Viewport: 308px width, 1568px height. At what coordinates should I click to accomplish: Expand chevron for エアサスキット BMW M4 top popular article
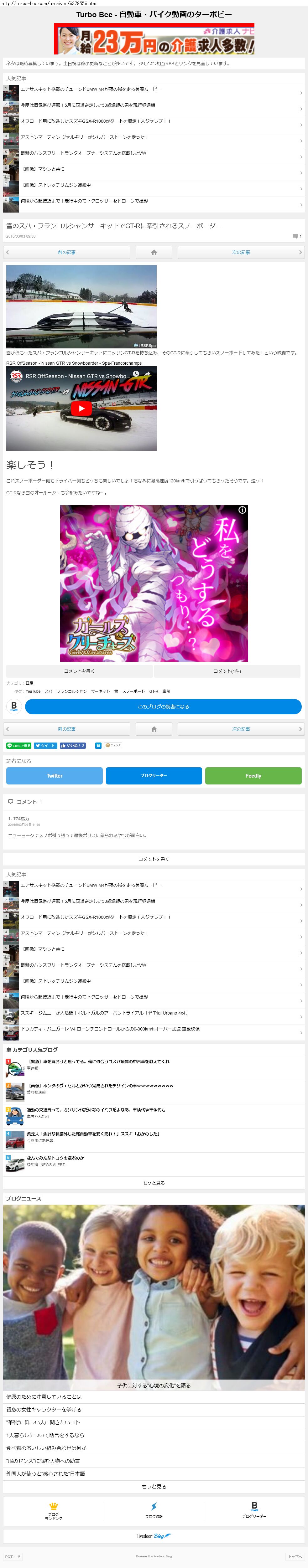301,93
